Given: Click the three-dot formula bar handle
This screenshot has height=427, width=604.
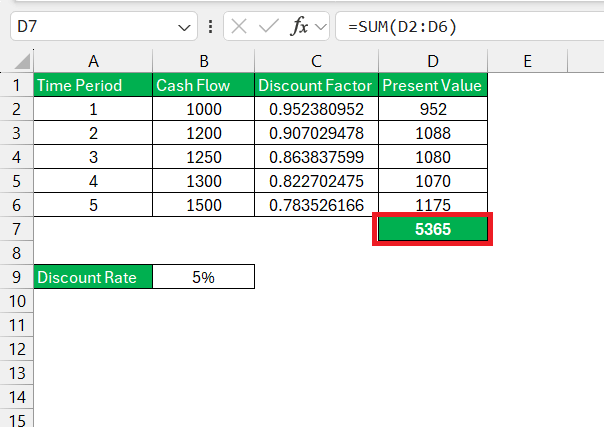Looking at the screenshot, I should 210,27.
